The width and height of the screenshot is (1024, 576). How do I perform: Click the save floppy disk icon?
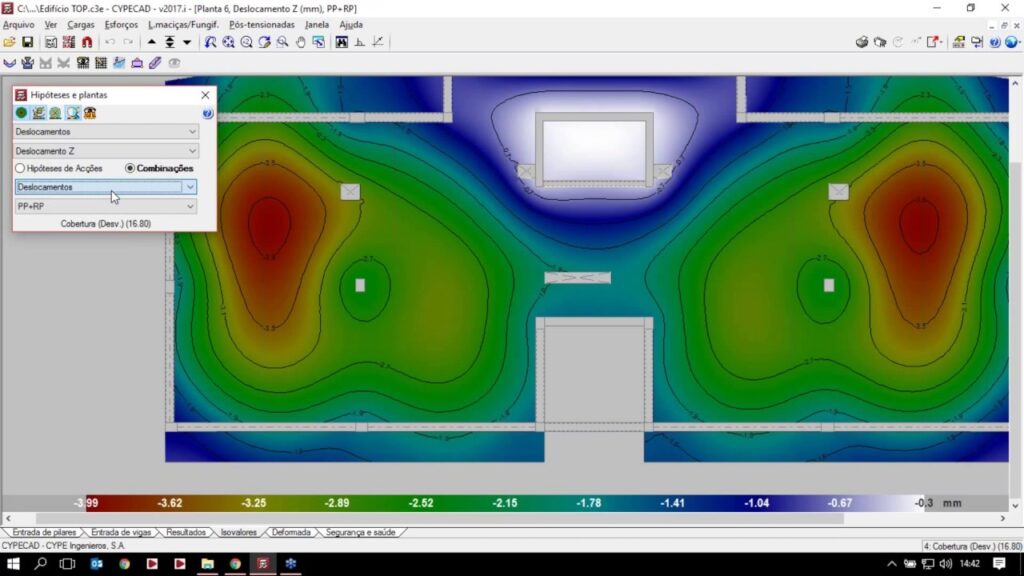28,42
